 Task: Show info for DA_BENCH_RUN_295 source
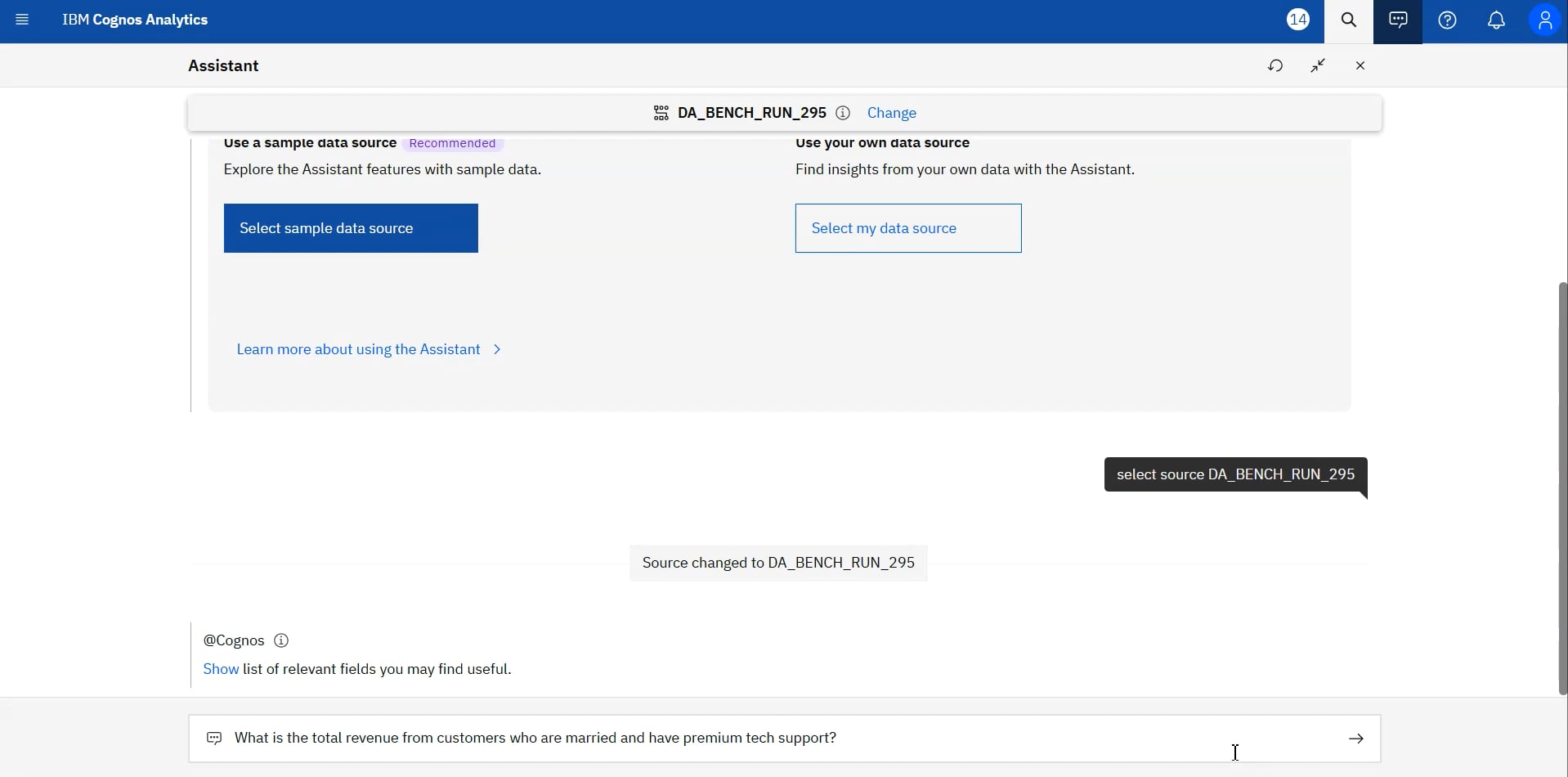(x=843, y=113)
